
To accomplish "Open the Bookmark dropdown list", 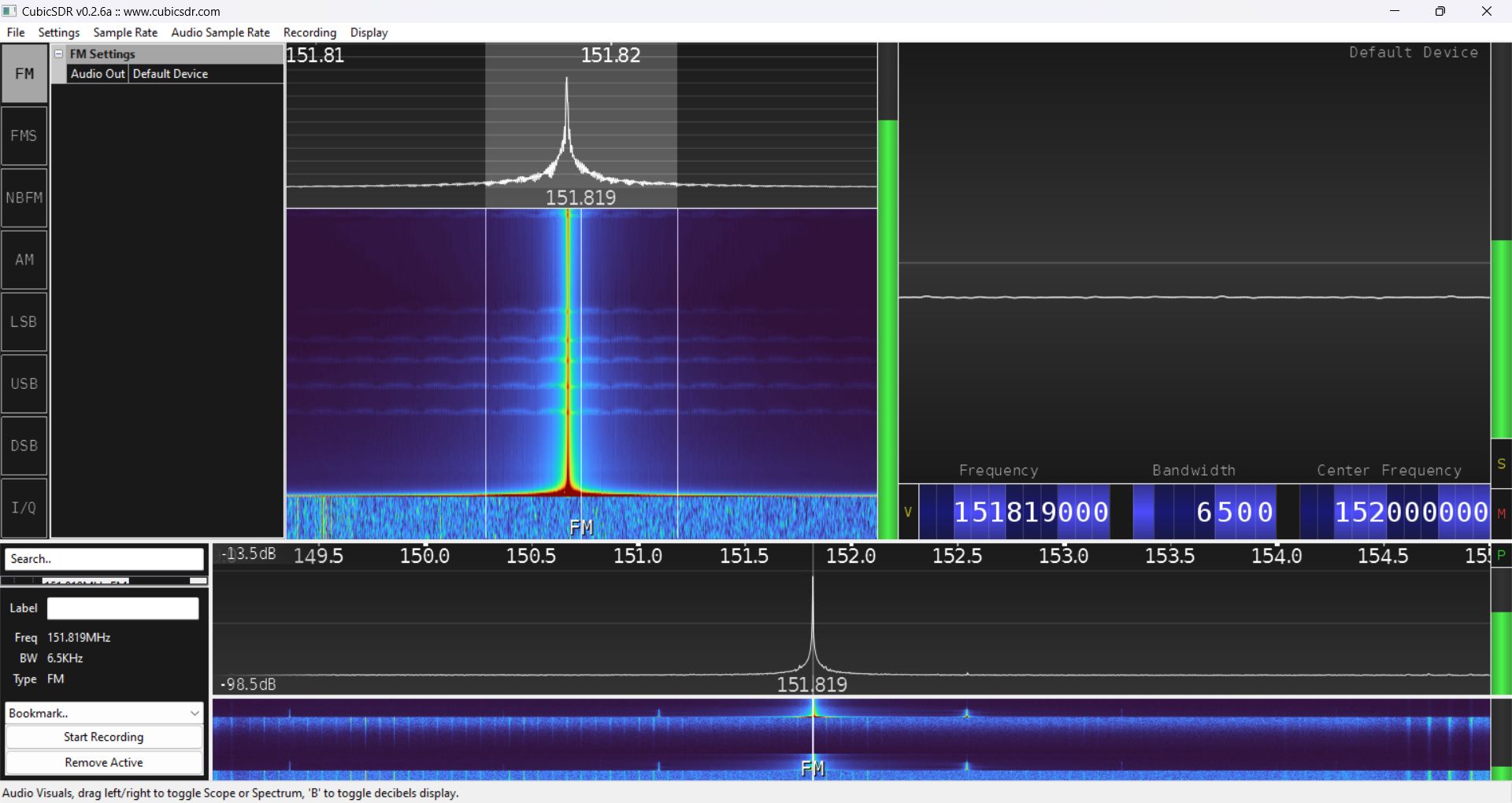I will click(104, 713).
